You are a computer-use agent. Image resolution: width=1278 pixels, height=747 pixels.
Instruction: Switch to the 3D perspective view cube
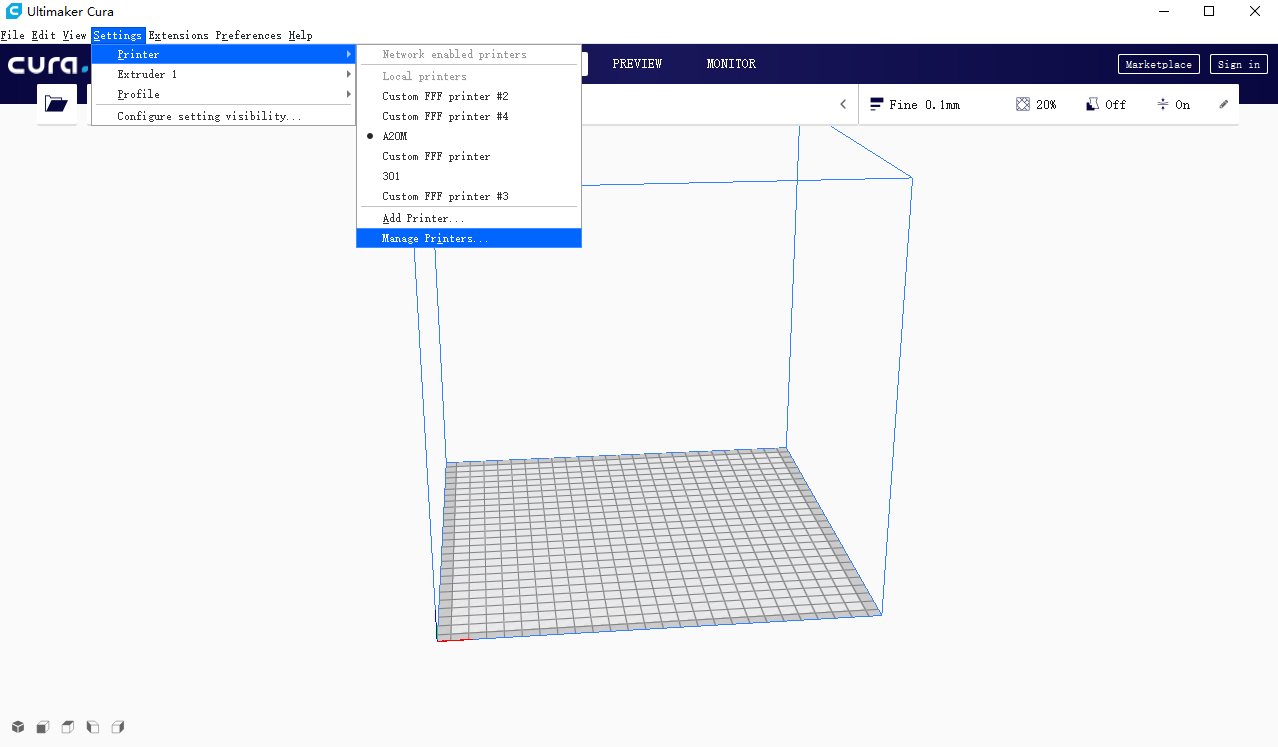tap(18, 727)
